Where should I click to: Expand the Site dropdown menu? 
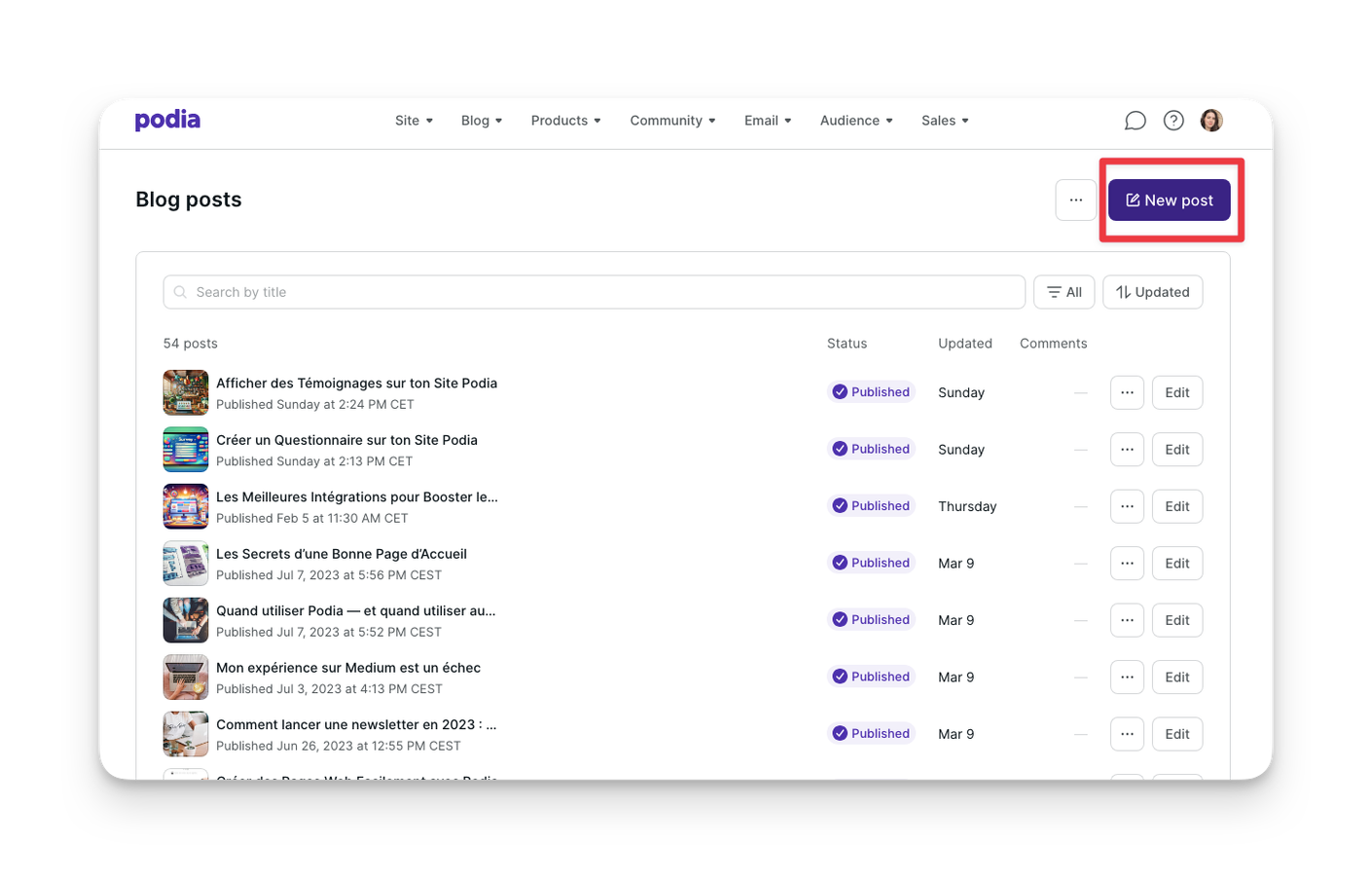pos(414,121)
